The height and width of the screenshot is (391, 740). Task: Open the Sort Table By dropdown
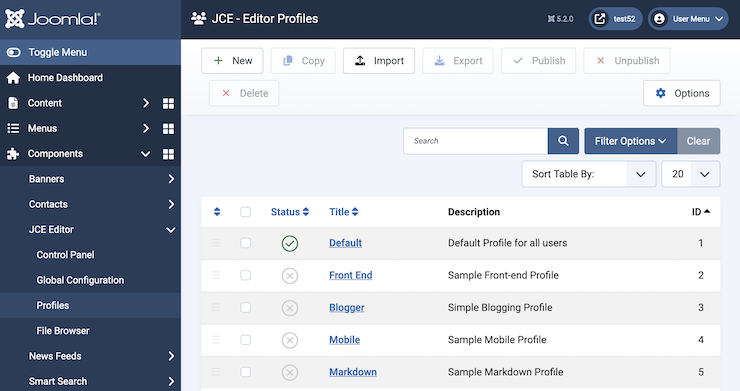[589, 174]
